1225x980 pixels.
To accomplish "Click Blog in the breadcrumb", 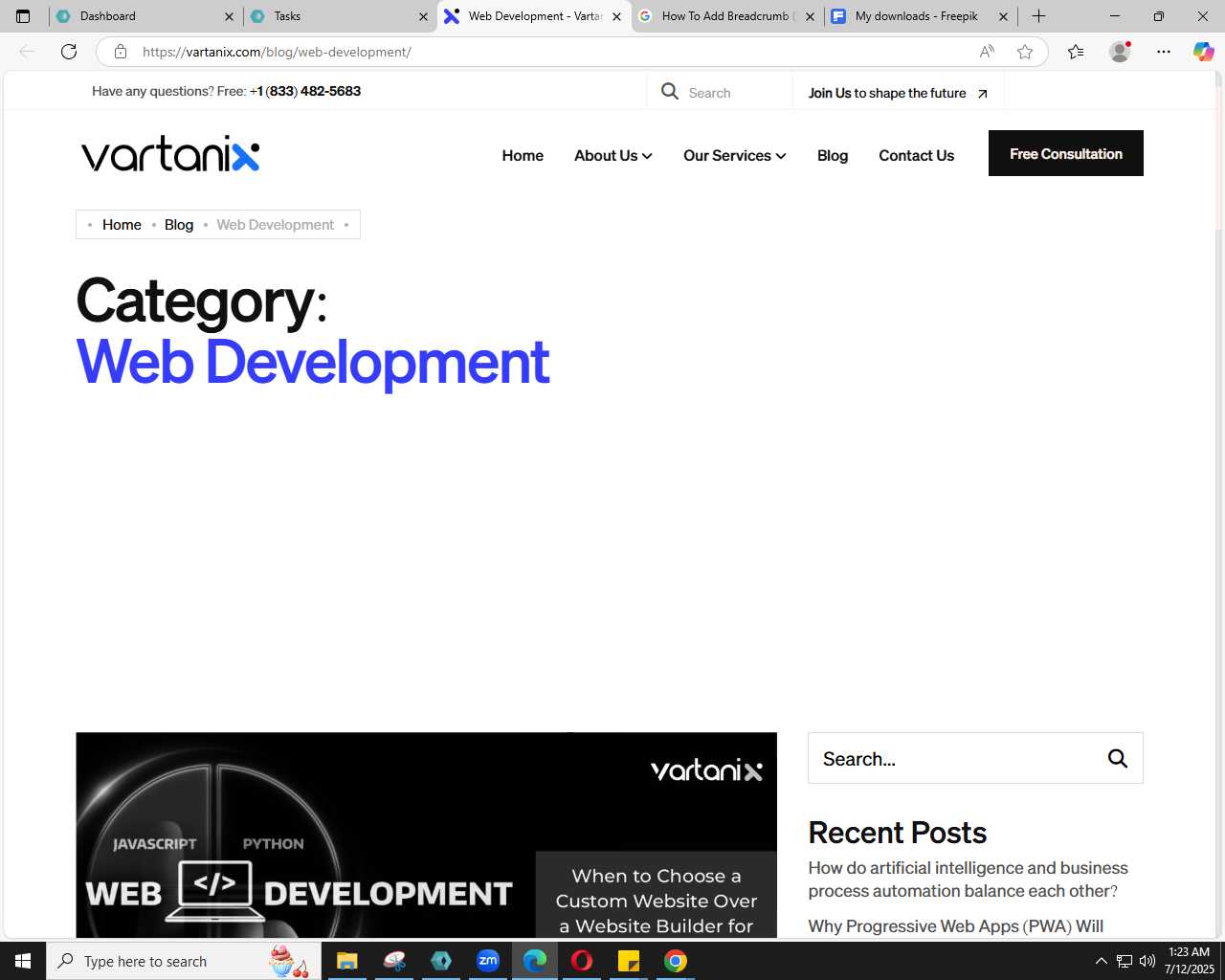I will pyautogui.click(x=179, y=225).
